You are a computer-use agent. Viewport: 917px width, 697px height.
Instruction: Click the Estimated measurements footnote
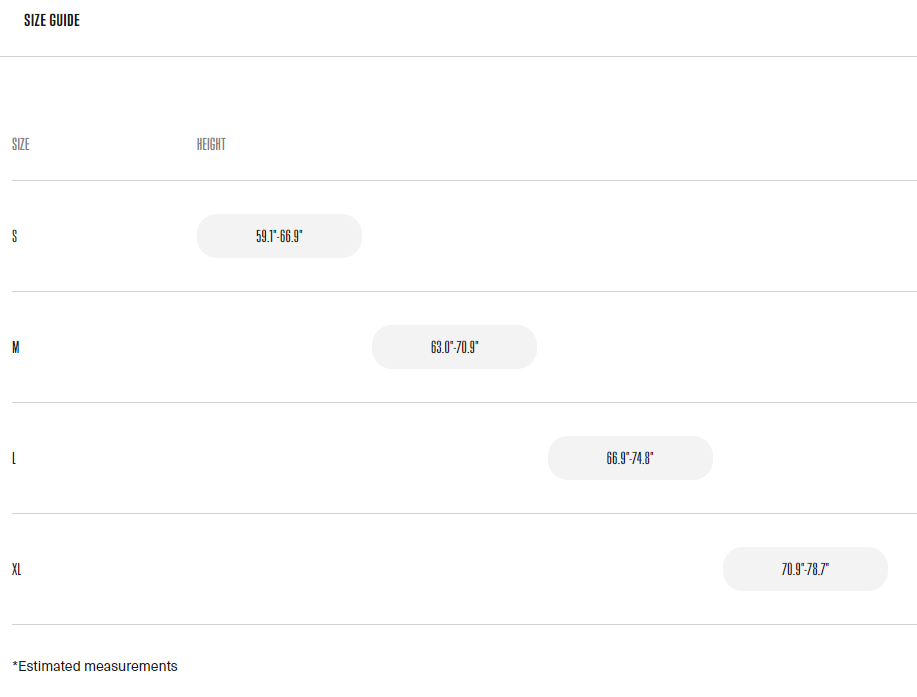coord(95,666)
